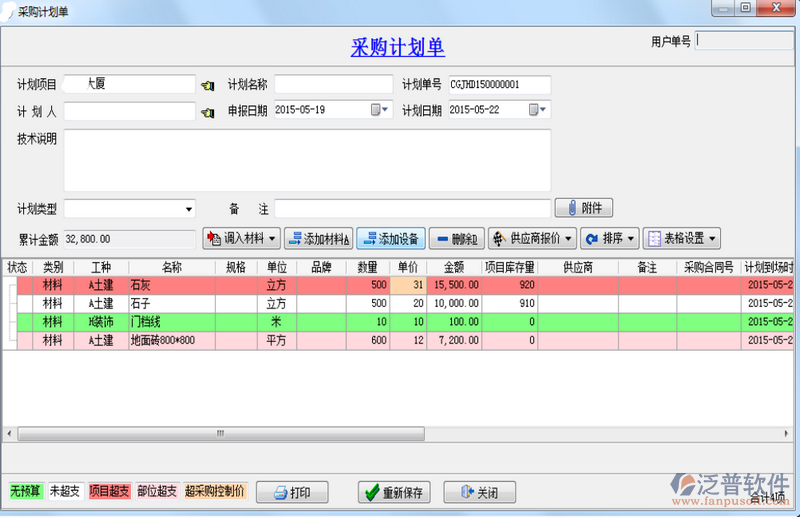Image resolution: width=800 pixels, height=517 pixels.
Task: Open the 调入材料 dropdown menu
Action: [241, 239]
